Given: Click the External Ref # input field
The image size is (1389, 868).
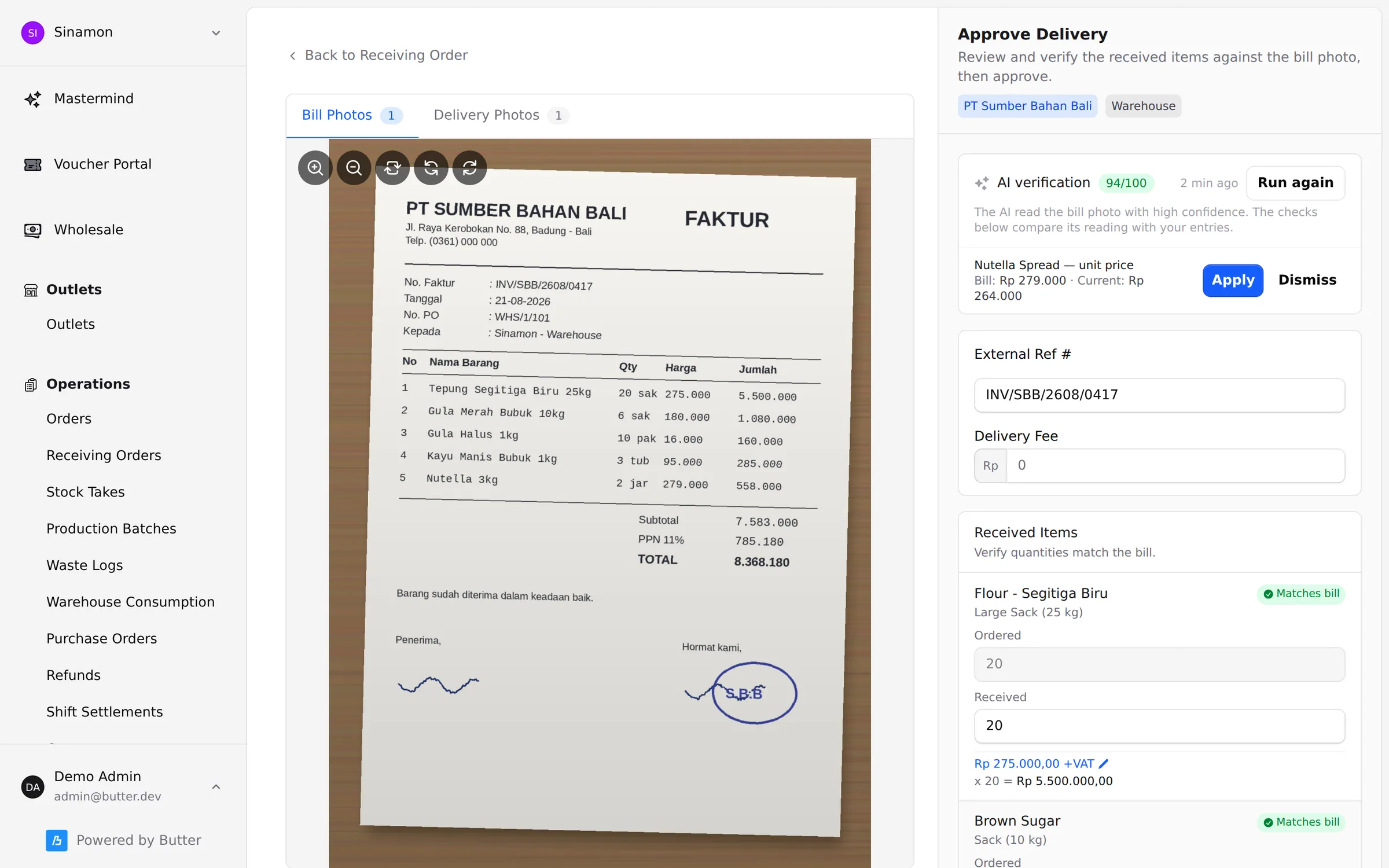Looking at the screenshot, I should tap(1159, 395).
